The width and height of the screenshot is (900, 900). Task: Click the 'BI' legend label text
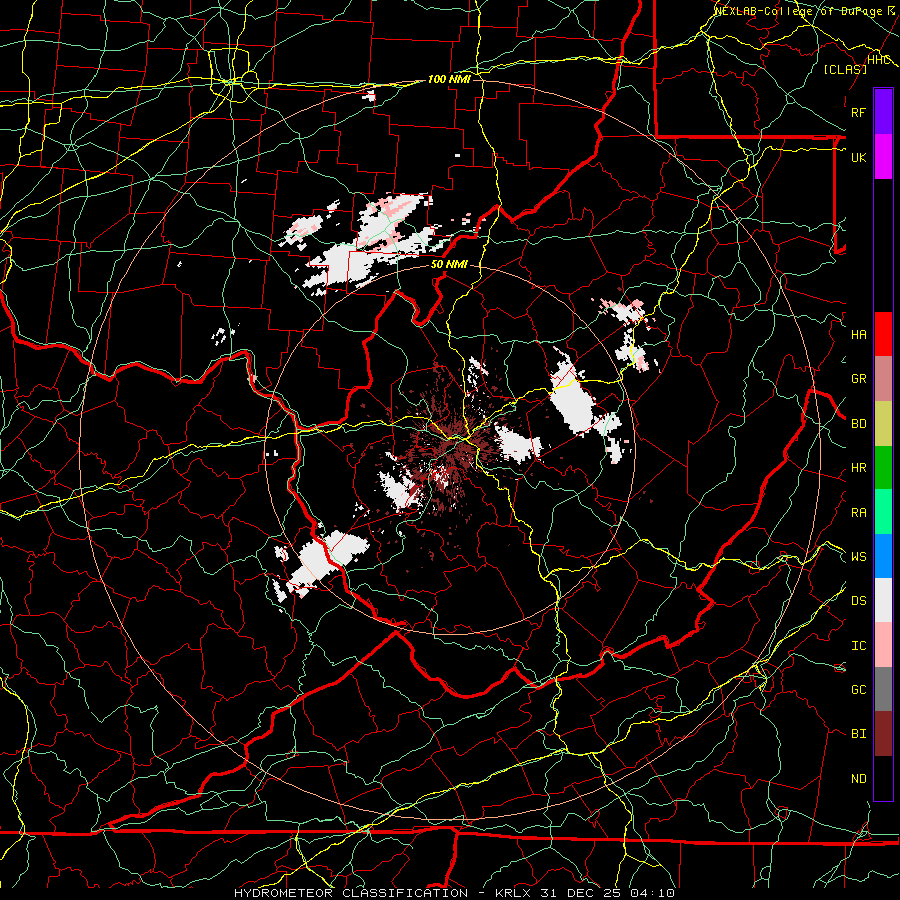click(859, 734)
